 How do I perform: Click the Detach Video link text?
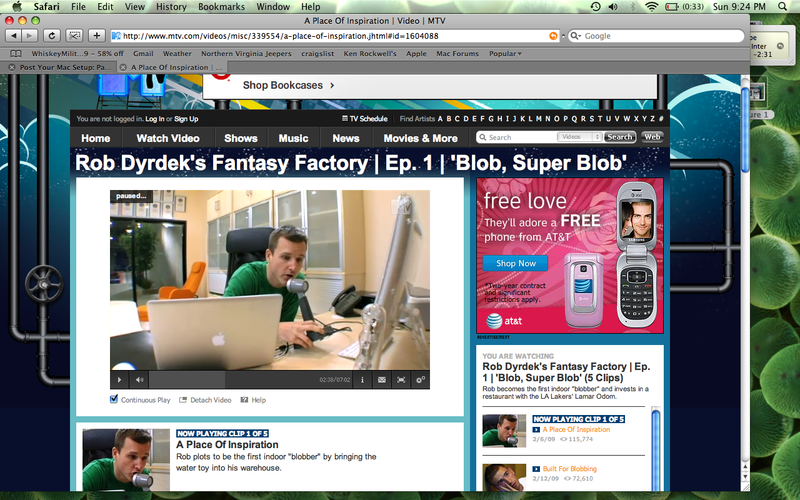[x=211, y=400]
